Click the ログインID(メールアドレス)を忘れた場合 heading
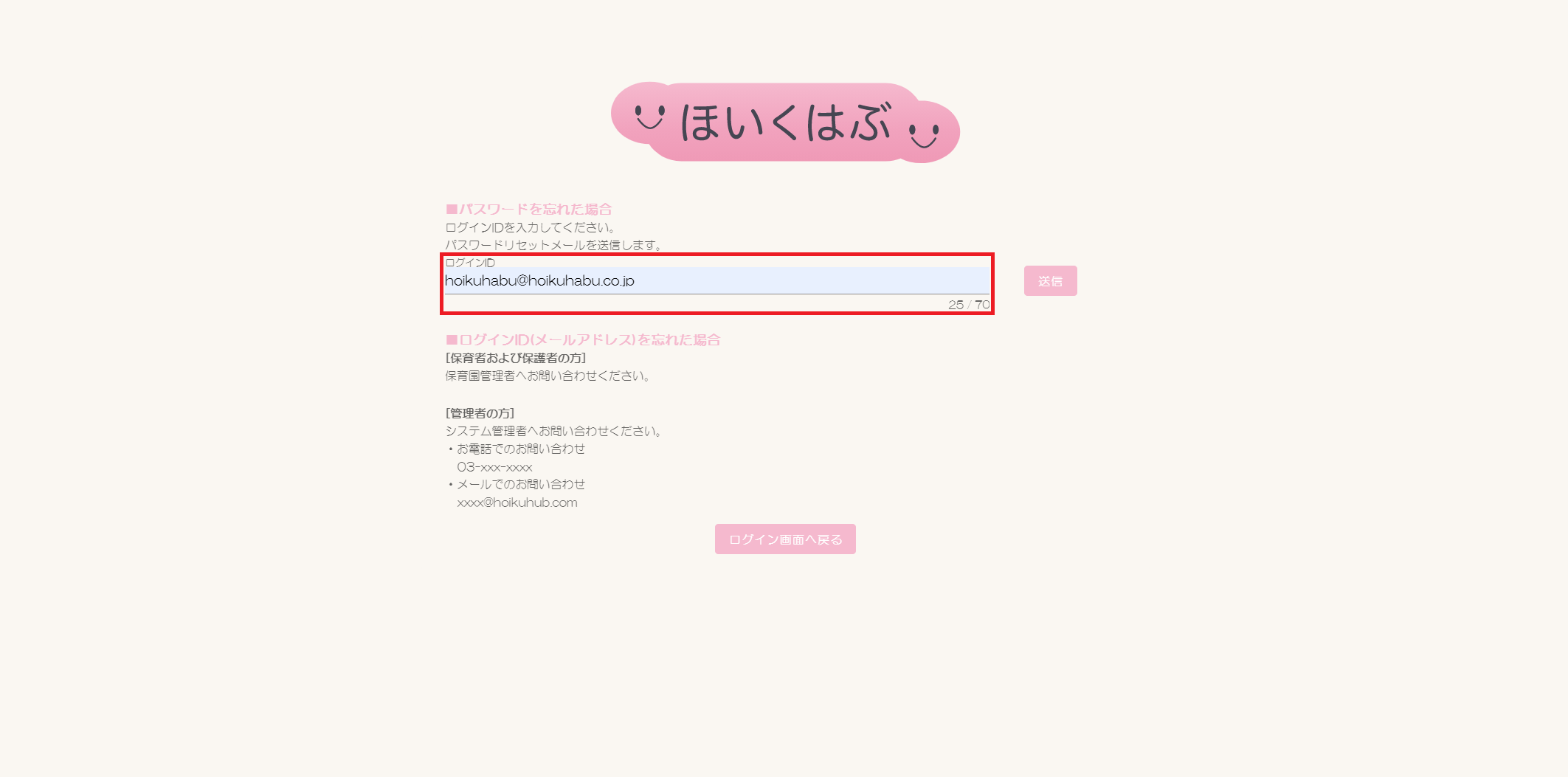Screen dimensions: 1568x777 click(583, 340)
